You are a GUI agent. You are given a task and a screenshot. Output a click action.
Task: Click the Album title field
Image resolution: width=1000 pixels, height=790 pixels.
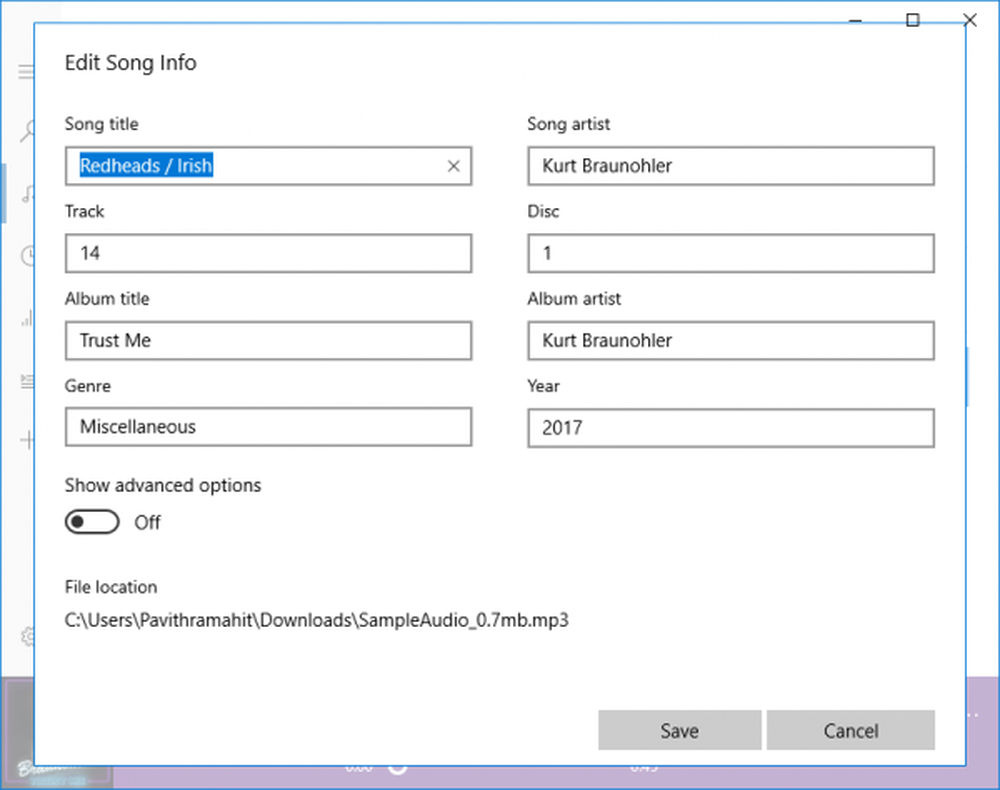pyautogui.click(x=268, y=341)
